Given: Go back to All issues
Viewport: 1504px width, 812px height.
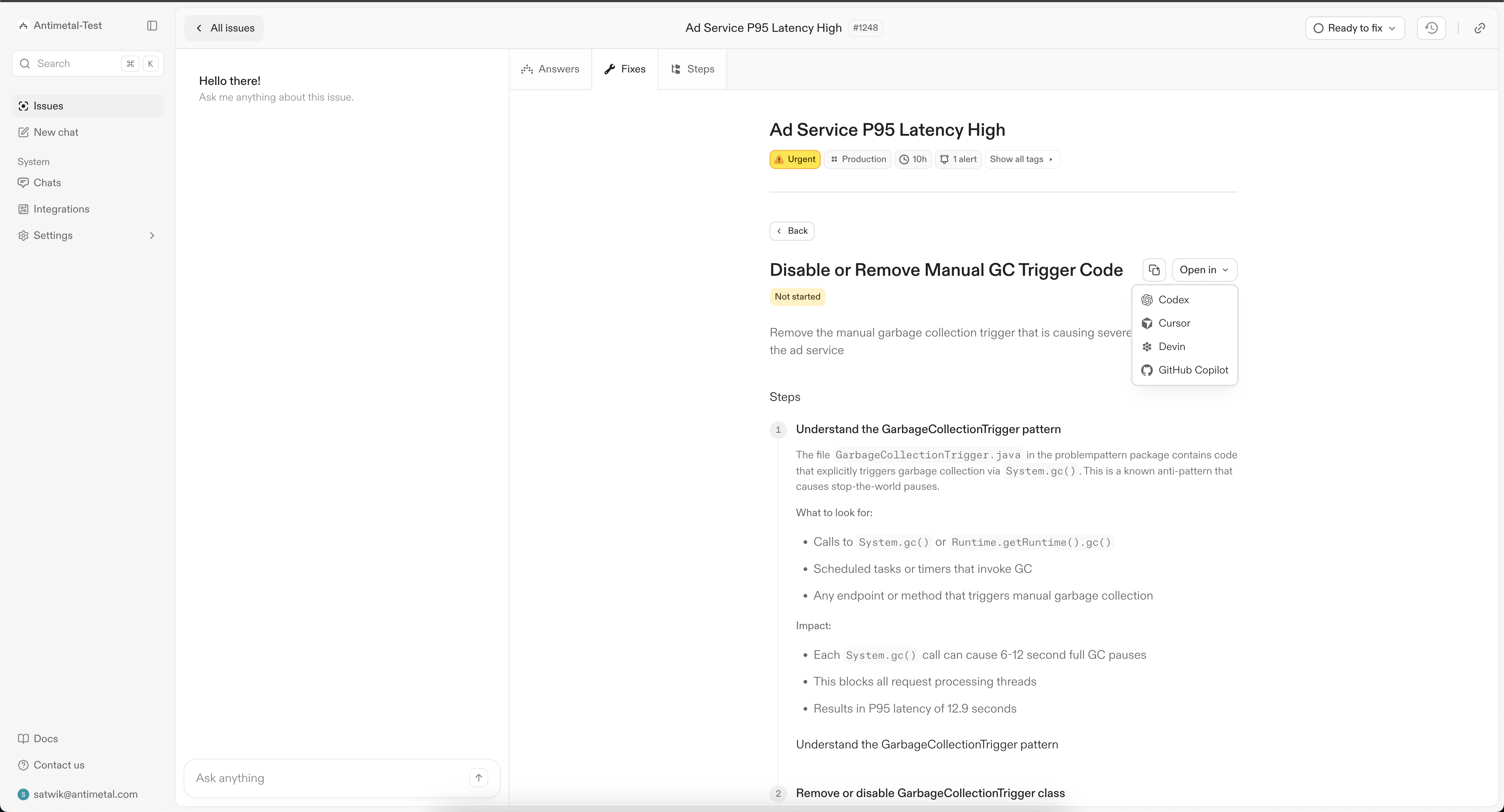Looking at the screenshot, I should (x=224, y=28).
